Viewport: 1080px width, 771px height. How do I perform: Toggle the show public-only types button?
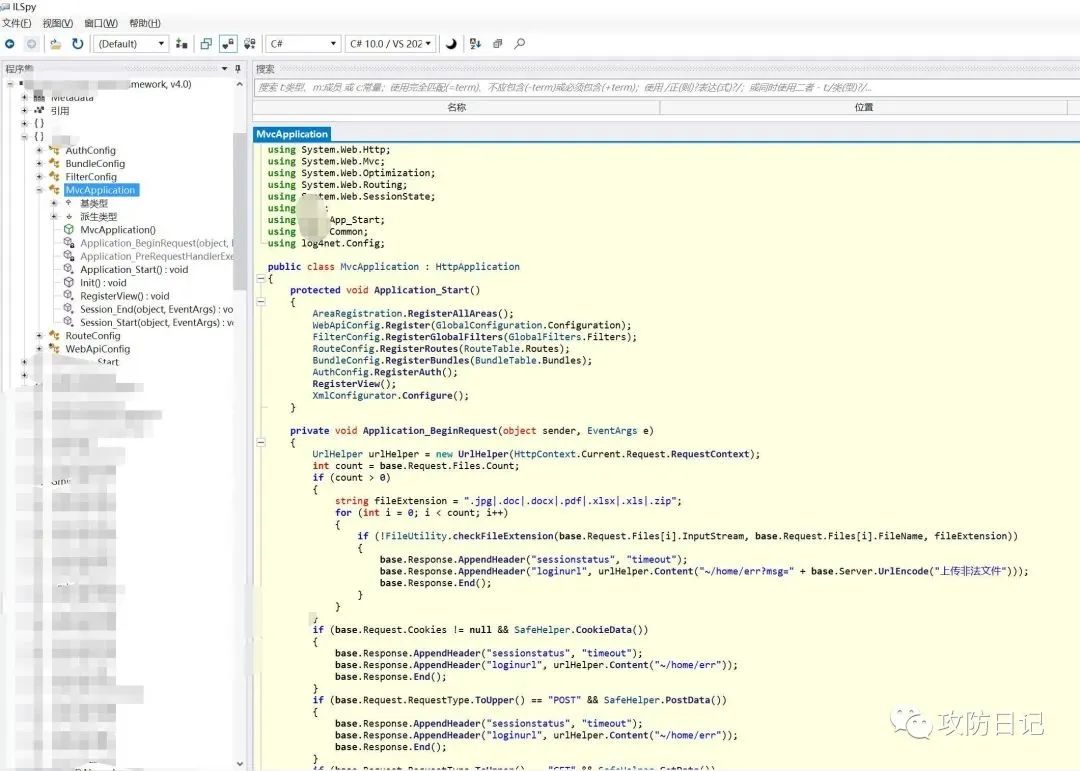(206, 44)
